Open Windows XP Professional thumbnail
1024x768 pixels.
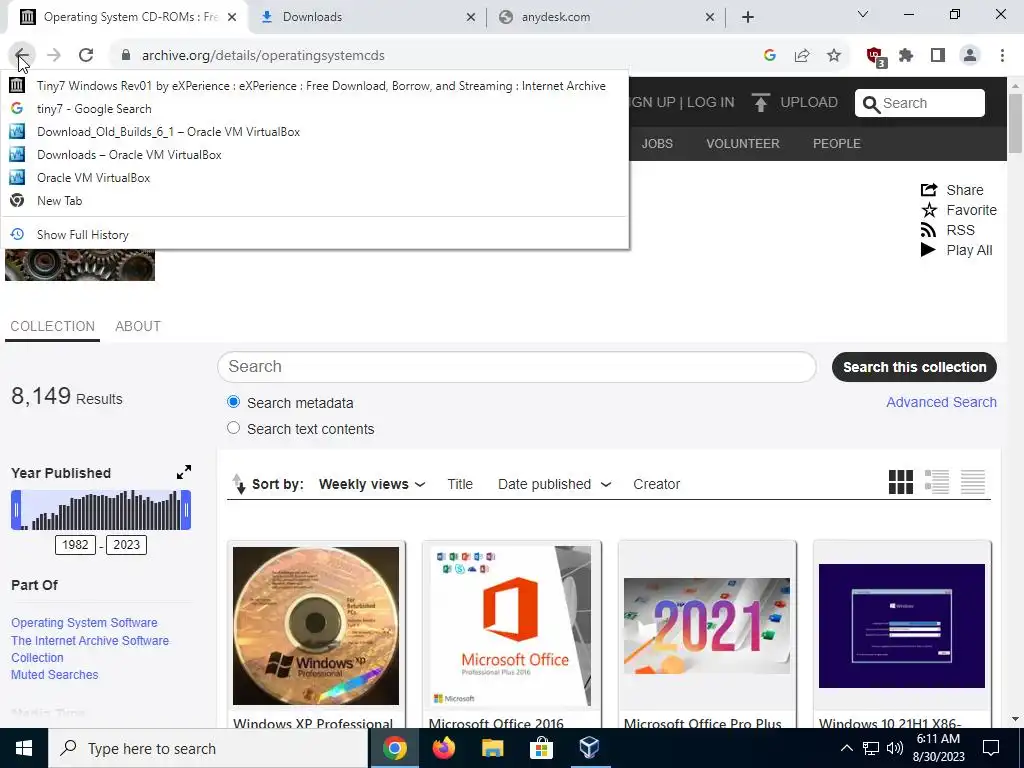pos(316,626)
